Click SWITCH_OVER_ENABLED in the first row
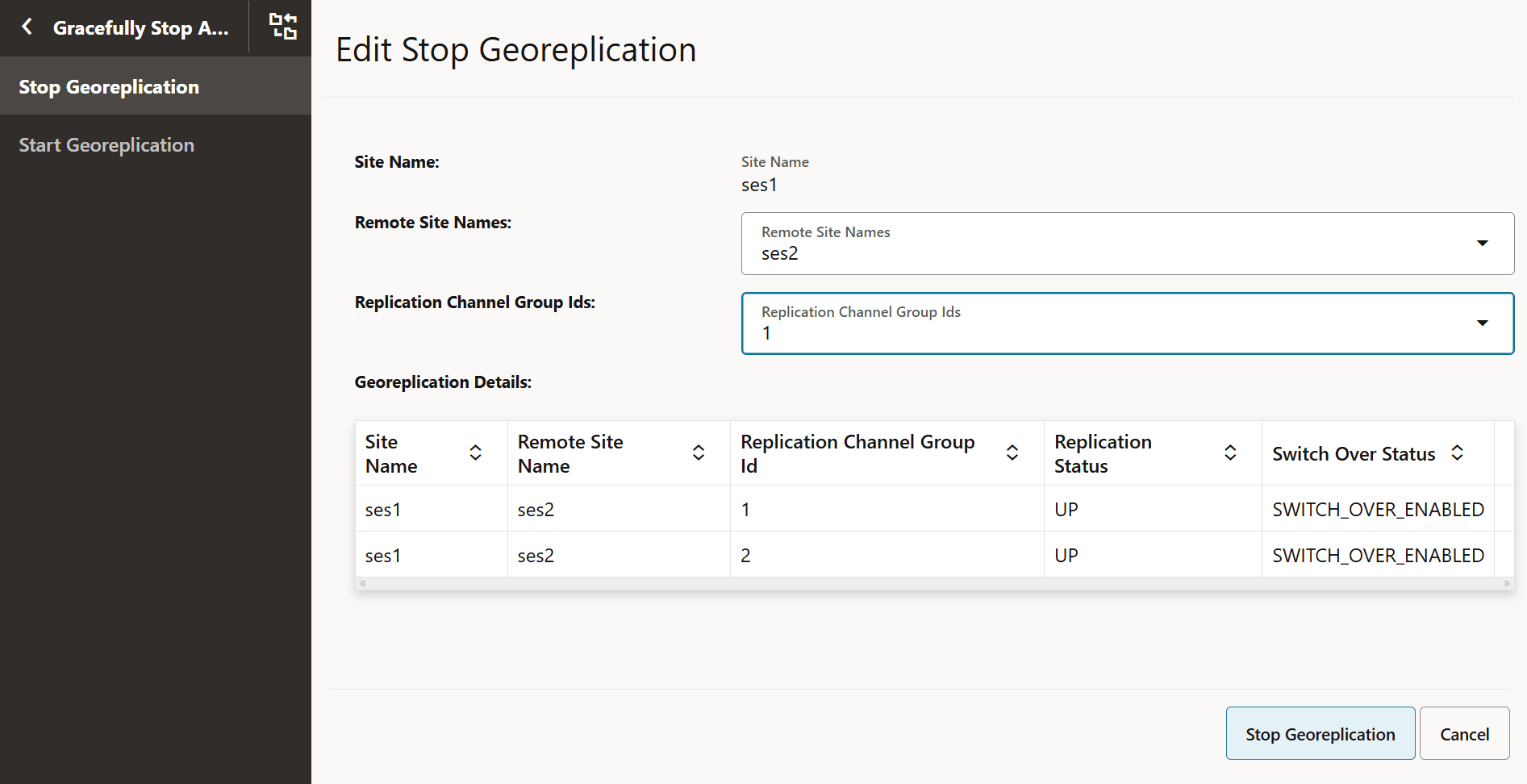Screen dimensions: 1527x784 point(1378,510)
